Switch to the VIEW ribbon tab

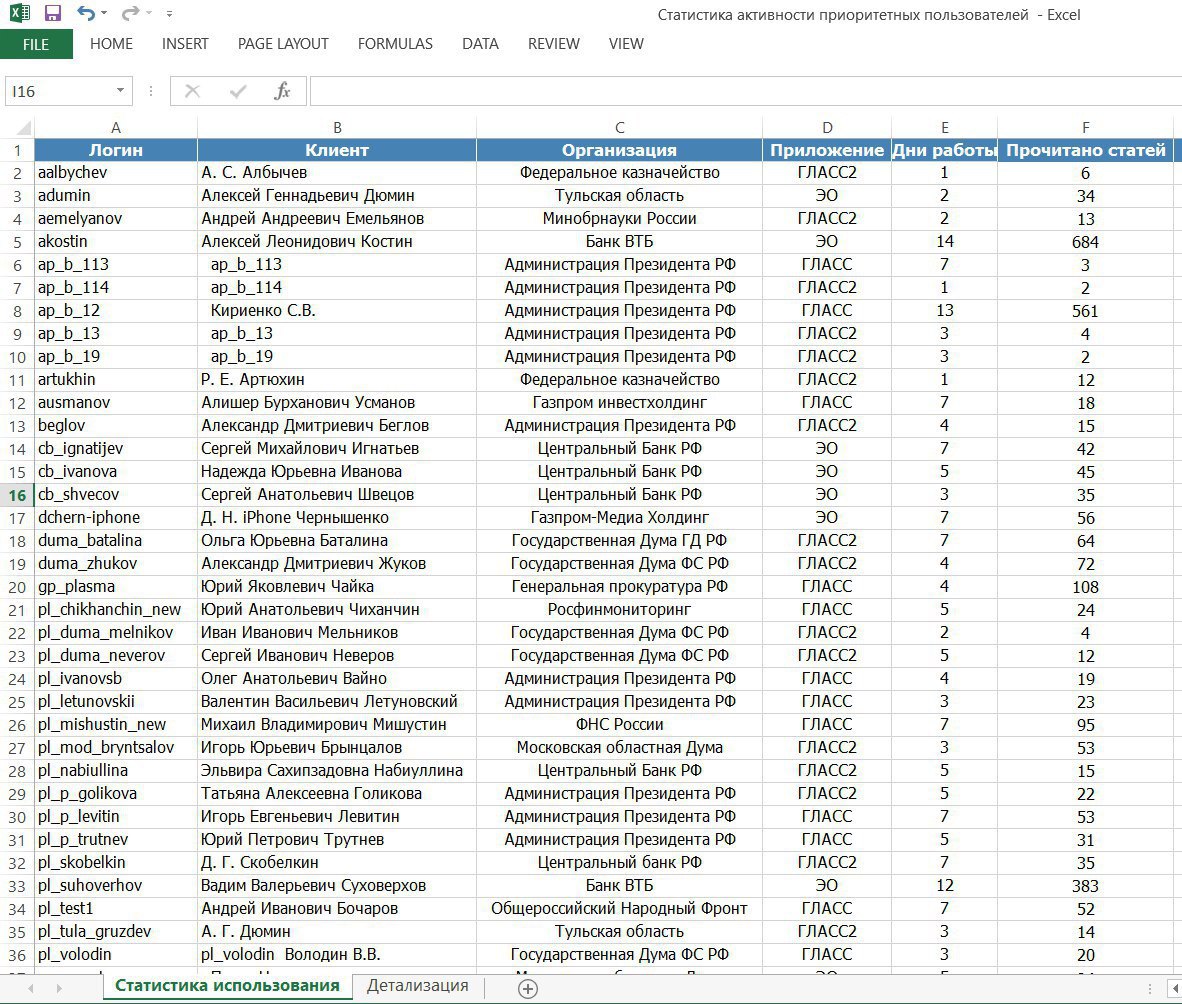[x=626, y=44]
